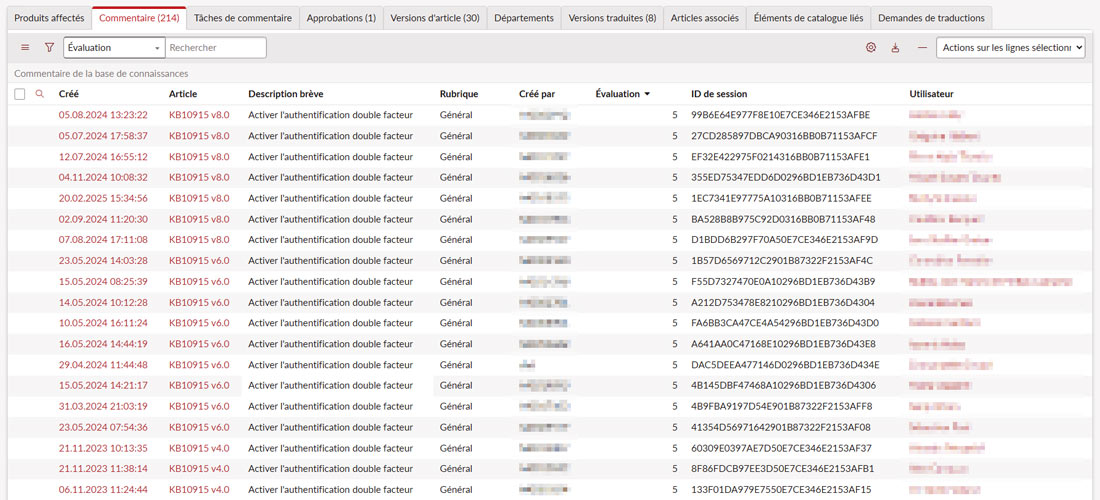Click into the Rechercher search field
This screenshot has height=500, width=1100.
(x=215, y=48)
